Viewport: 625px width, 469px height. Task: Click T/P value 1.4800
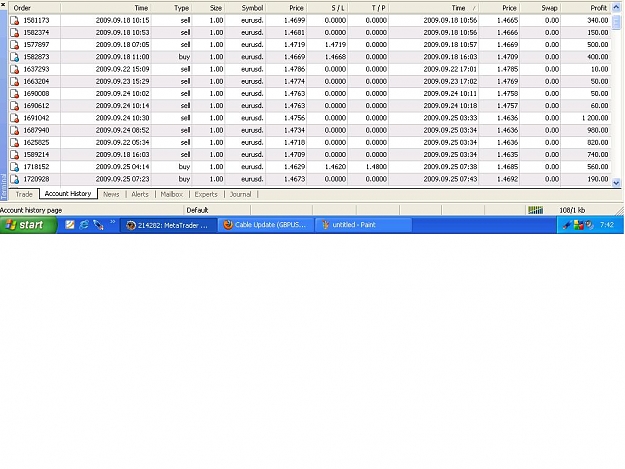click(376, 167)
